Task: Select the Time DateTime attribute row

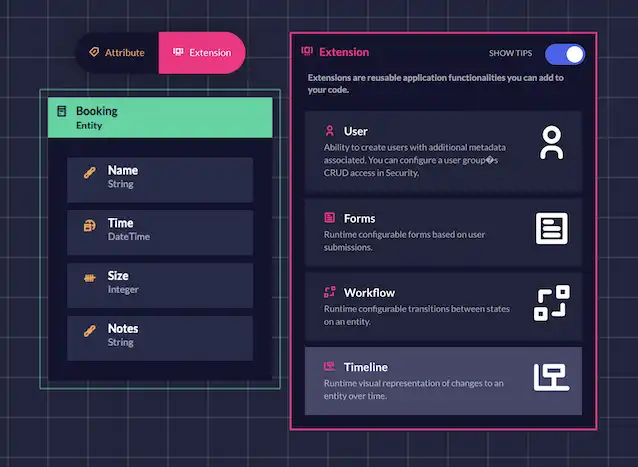Action: (160, 229)
